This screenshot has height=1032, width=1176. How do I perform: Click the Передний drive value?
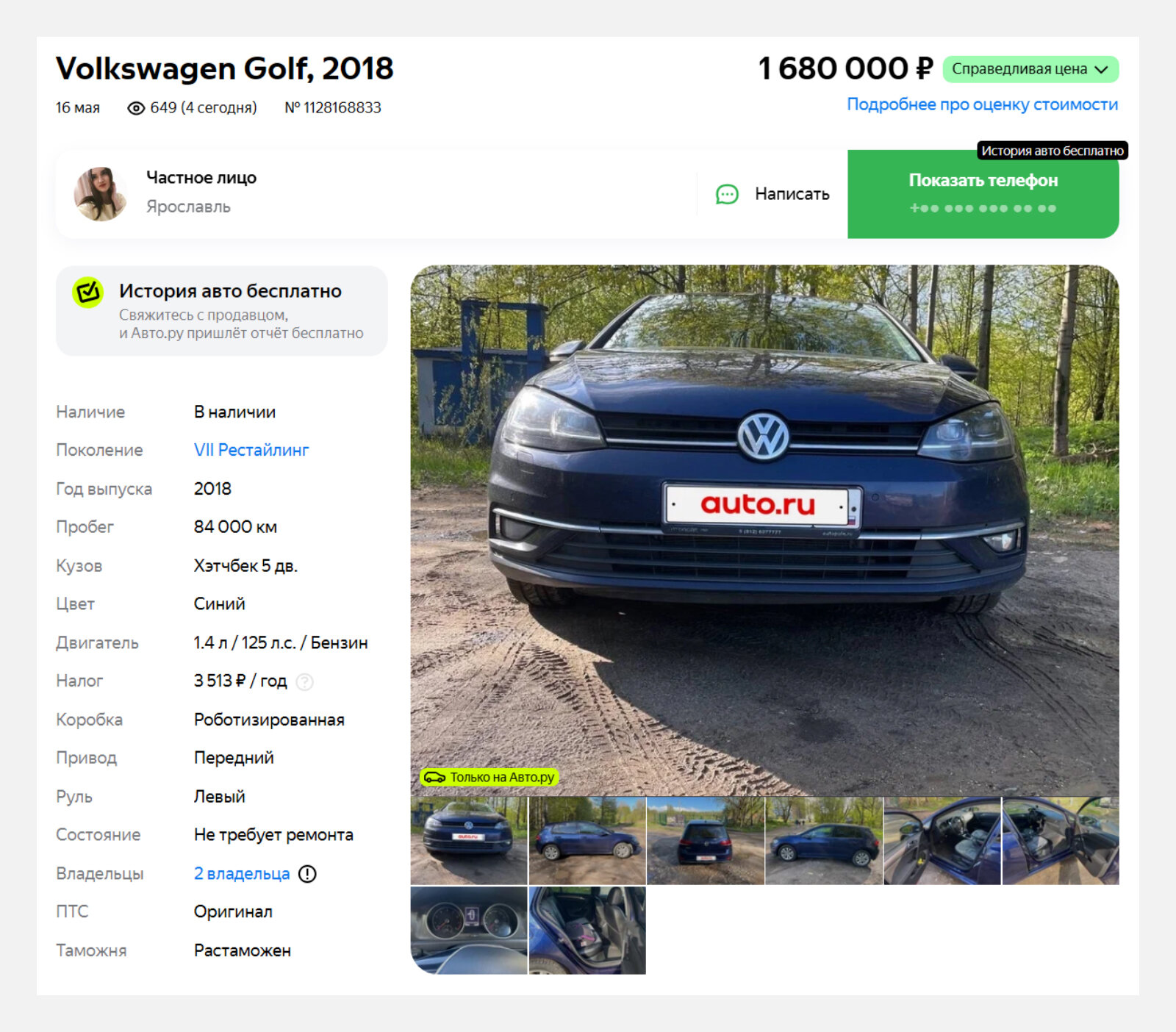click(x=234, y=758)
